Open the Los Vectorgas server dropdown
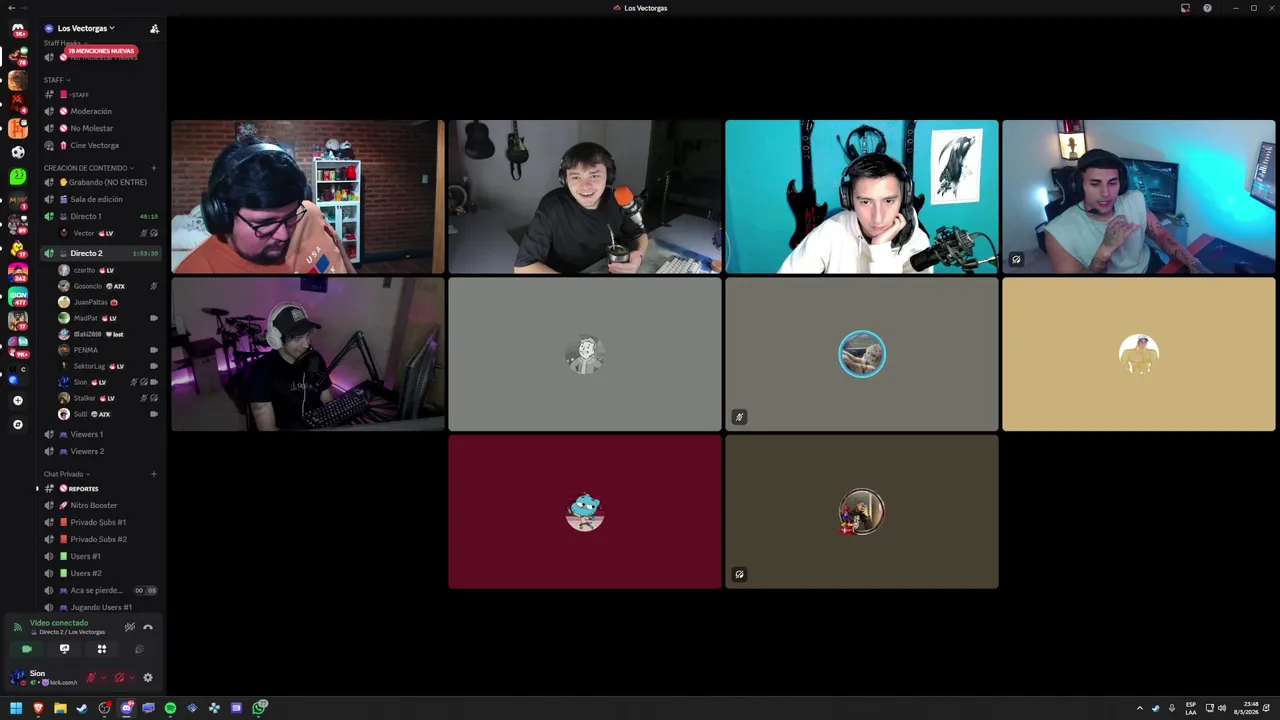The width and height of the screenshot is (1280, 720). coord(86,28)
